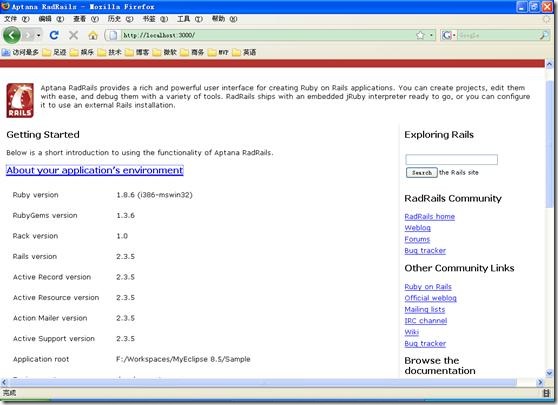This screenshot has width=558, height=405.
Task: Click the Exploring Rails search text field
Action: click(451, 159)
